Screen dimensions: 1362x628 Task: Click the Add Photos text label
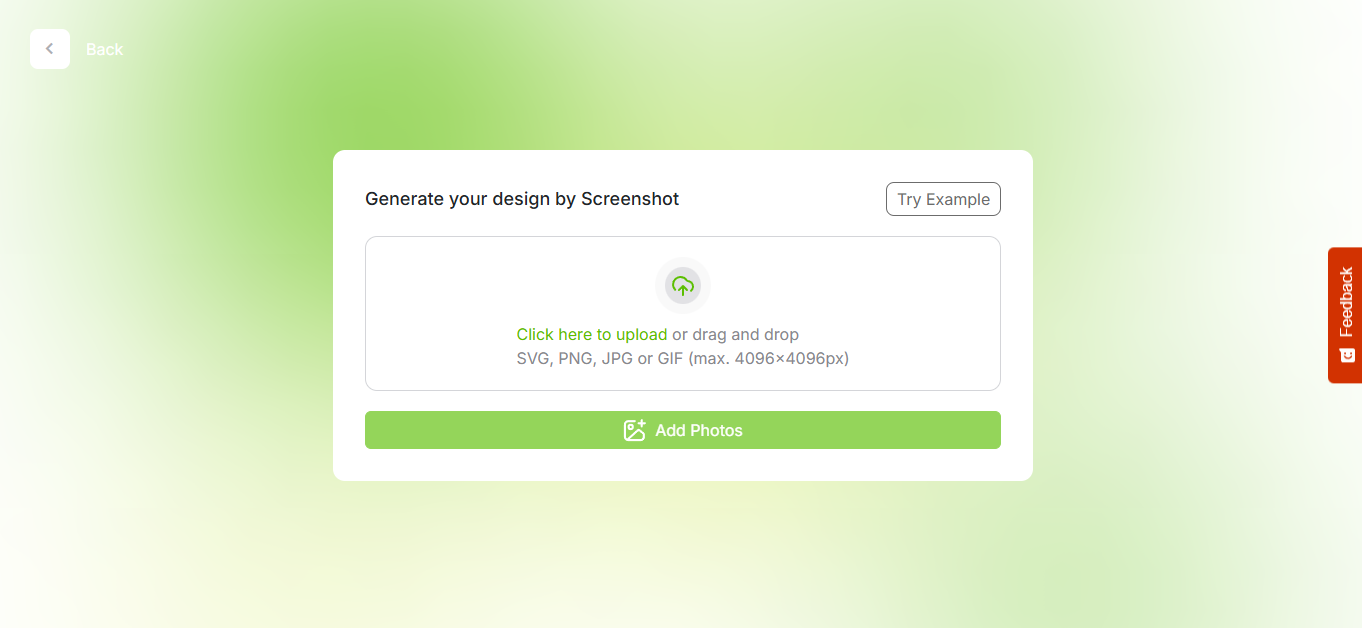[x=699, y=430]
